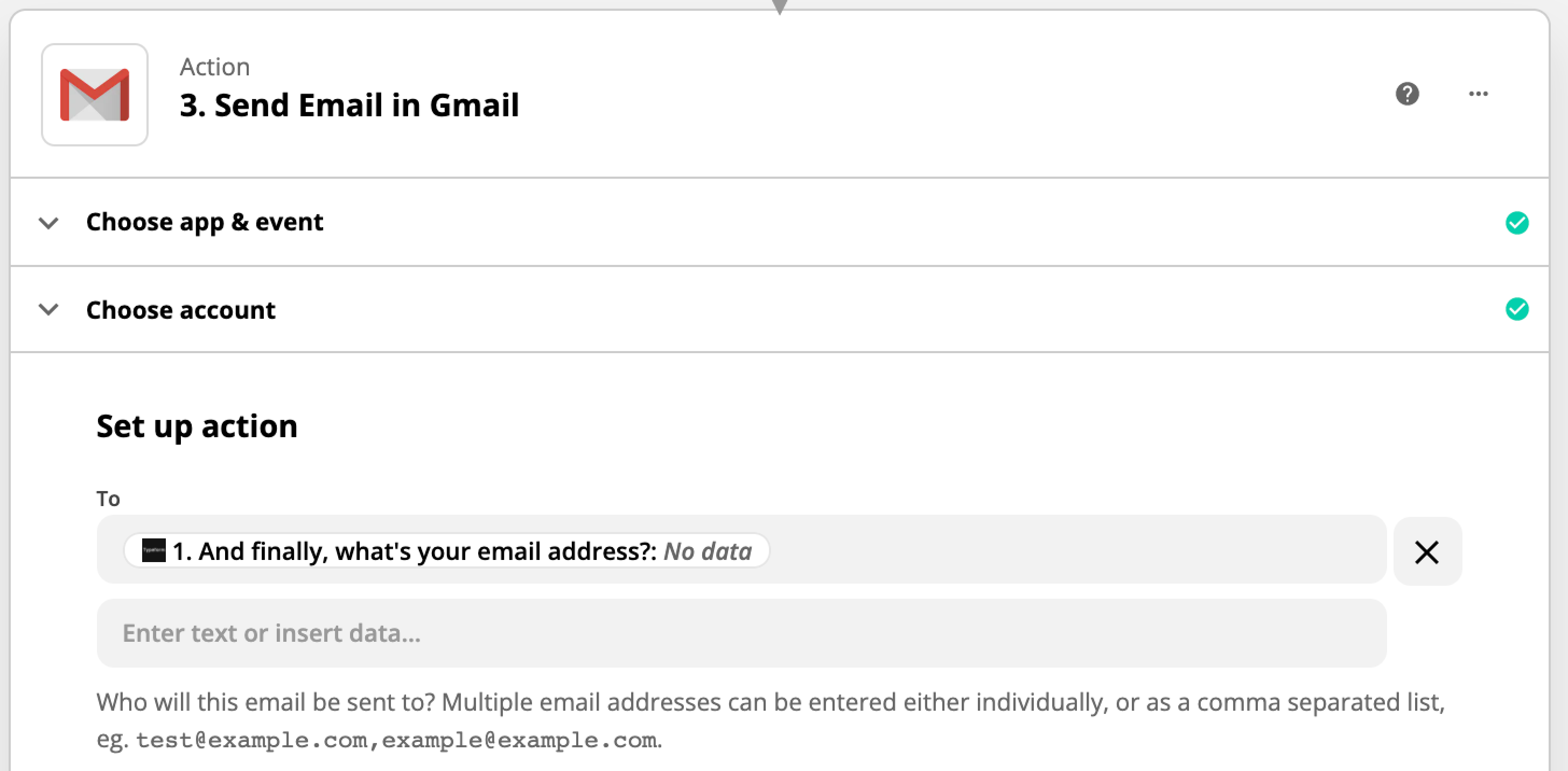
Task: Open the three-dot more options menu
Action: [1478, 94]
